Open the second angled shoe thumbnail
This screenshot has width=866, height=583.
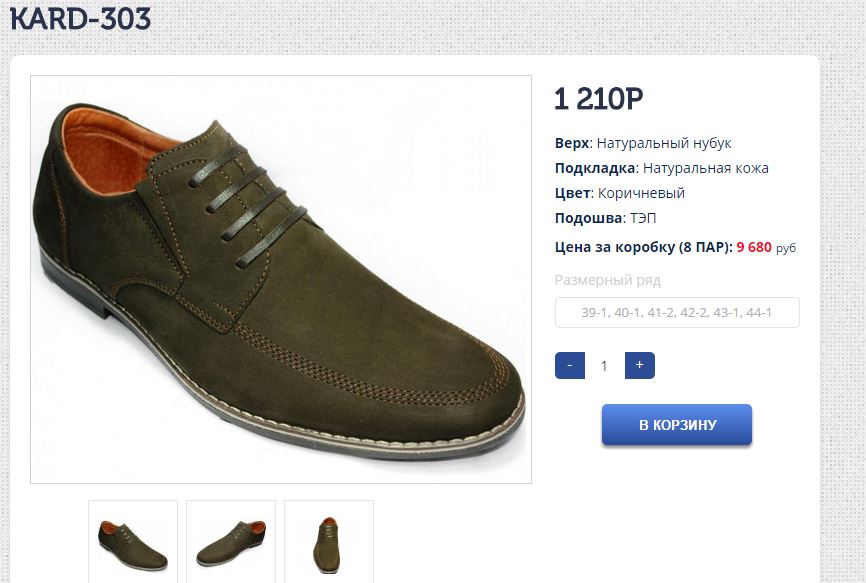click(x=231, y=541)
